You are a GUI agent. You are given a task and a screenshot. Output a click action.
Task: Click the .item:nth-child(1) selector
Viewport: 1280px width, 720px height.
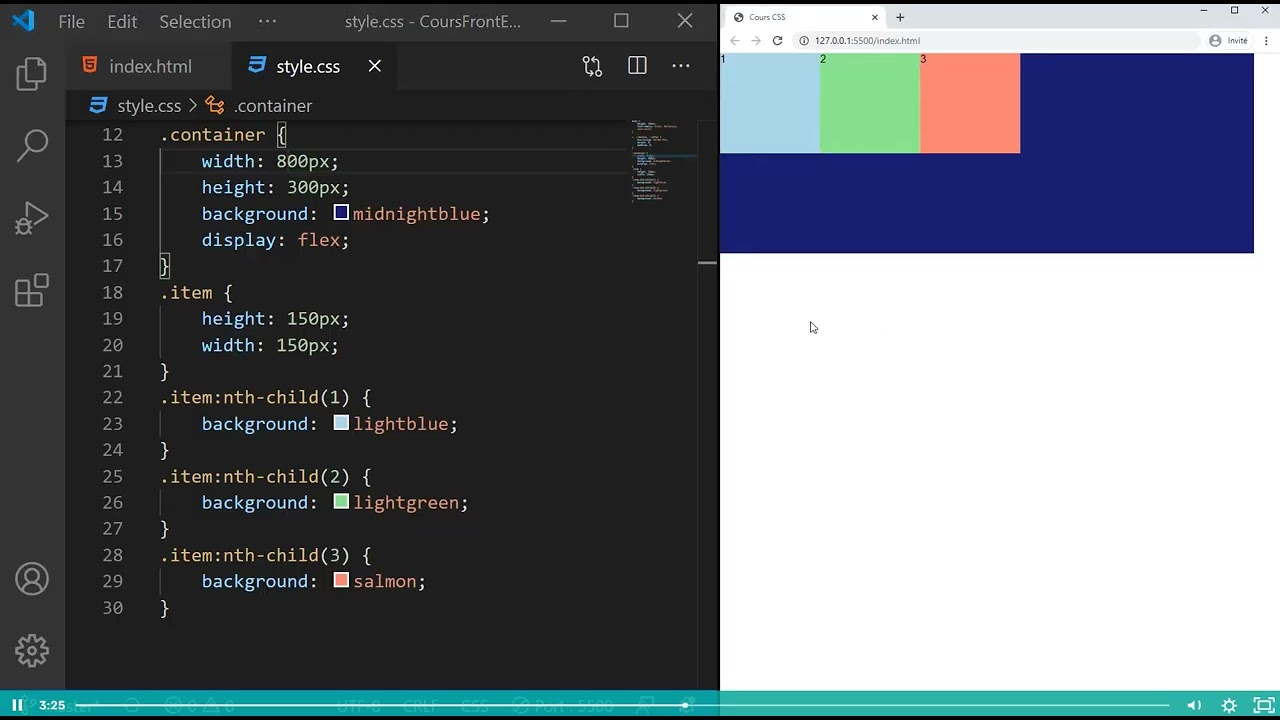click(255, 397)
